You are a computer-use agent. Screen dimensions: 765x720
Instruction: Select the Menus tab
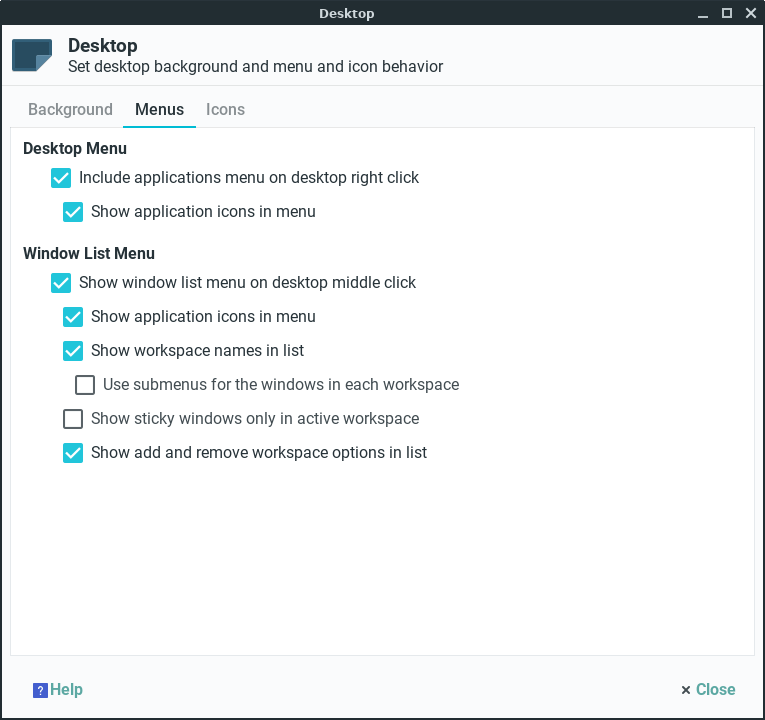pos(159,110)
